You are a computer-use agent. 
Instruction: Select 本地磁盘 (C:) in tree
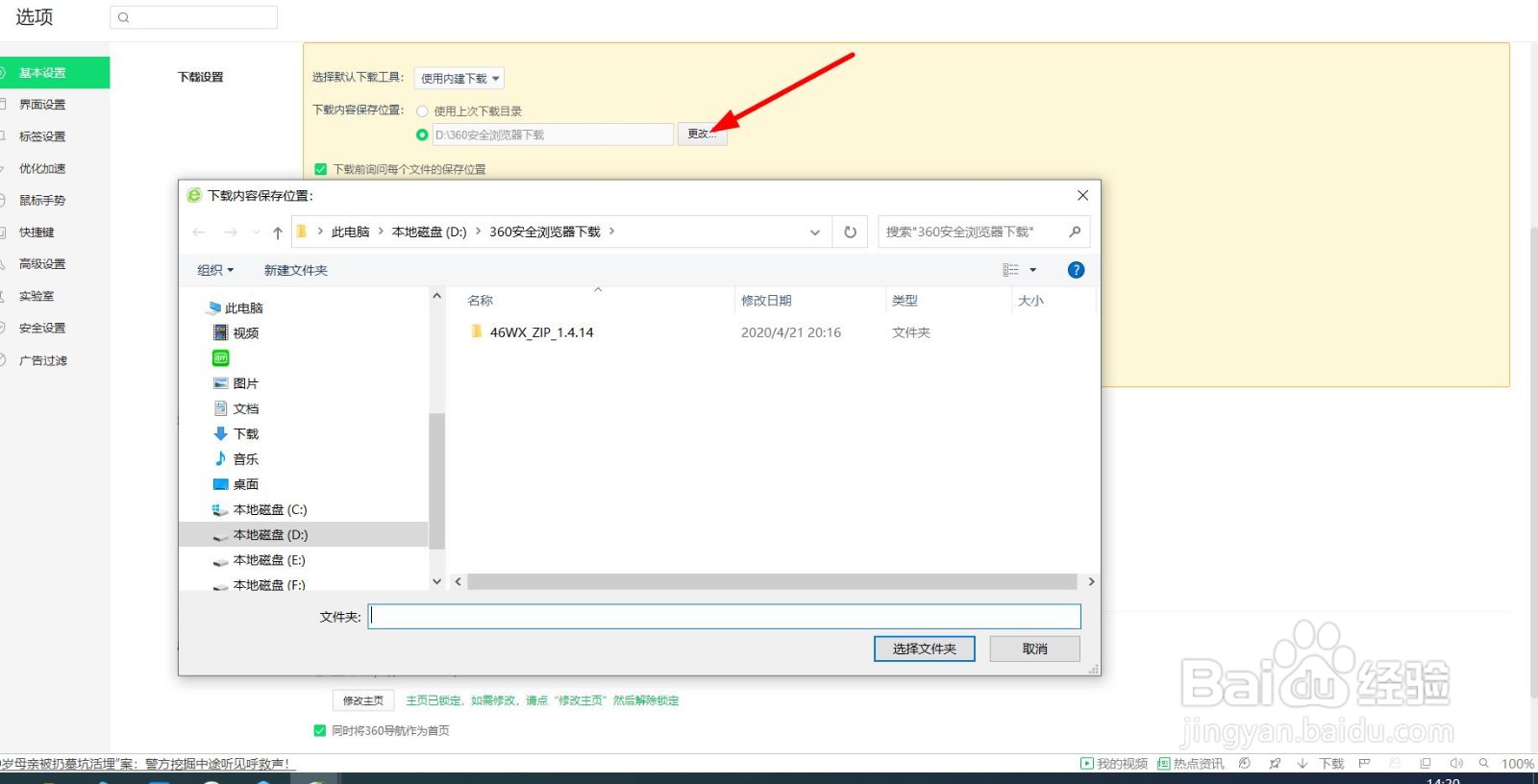coord(260,510)
